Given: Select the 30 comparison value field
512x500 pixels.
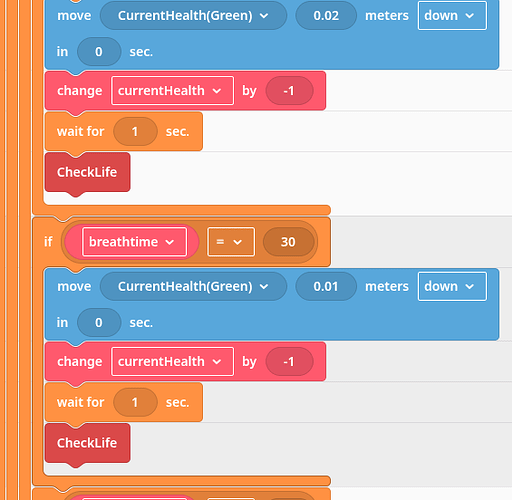Looking at the screenshot, I should tap(288, 242).
